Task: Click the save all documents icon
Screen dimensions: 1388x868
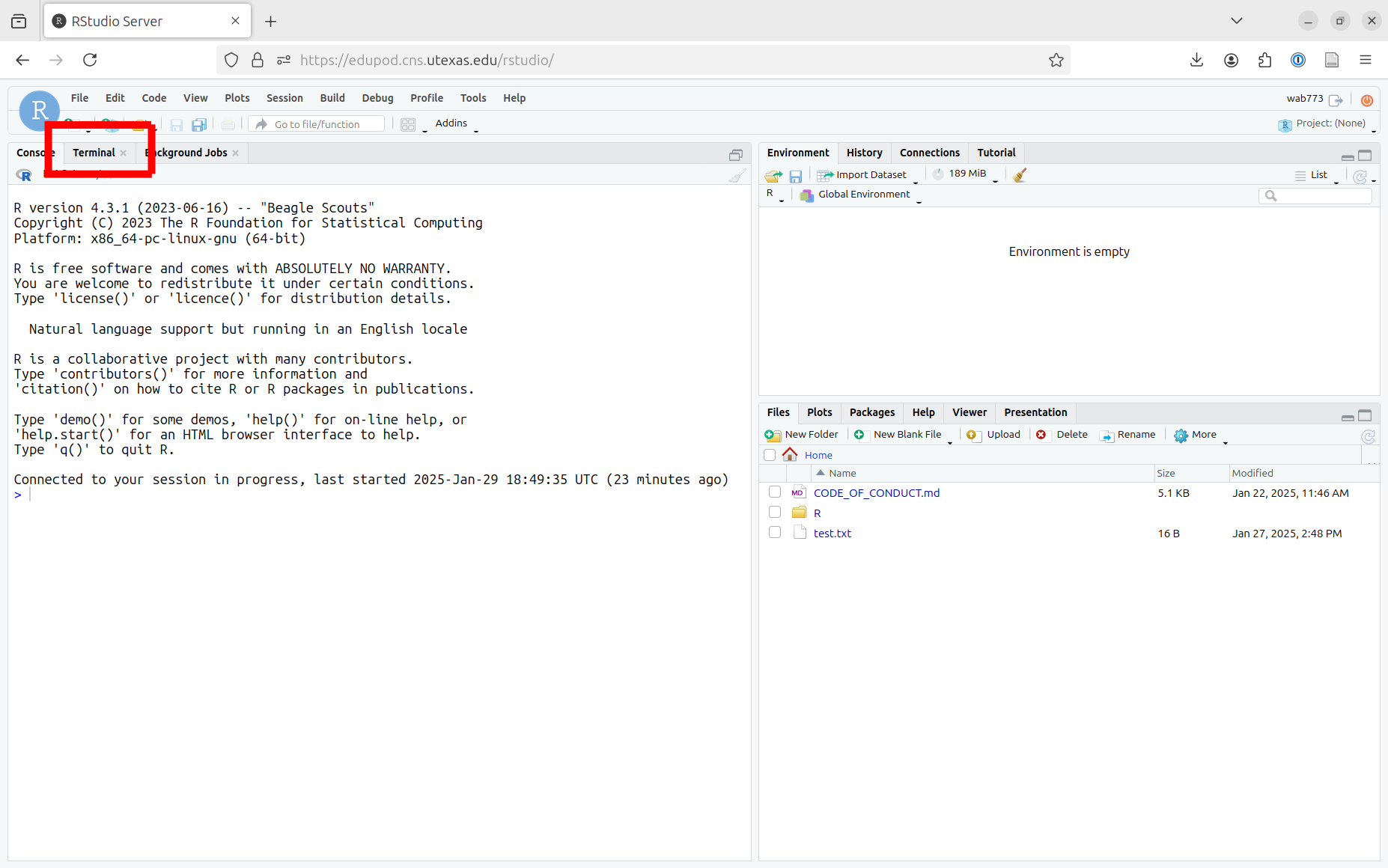Action: coord(199,125)
